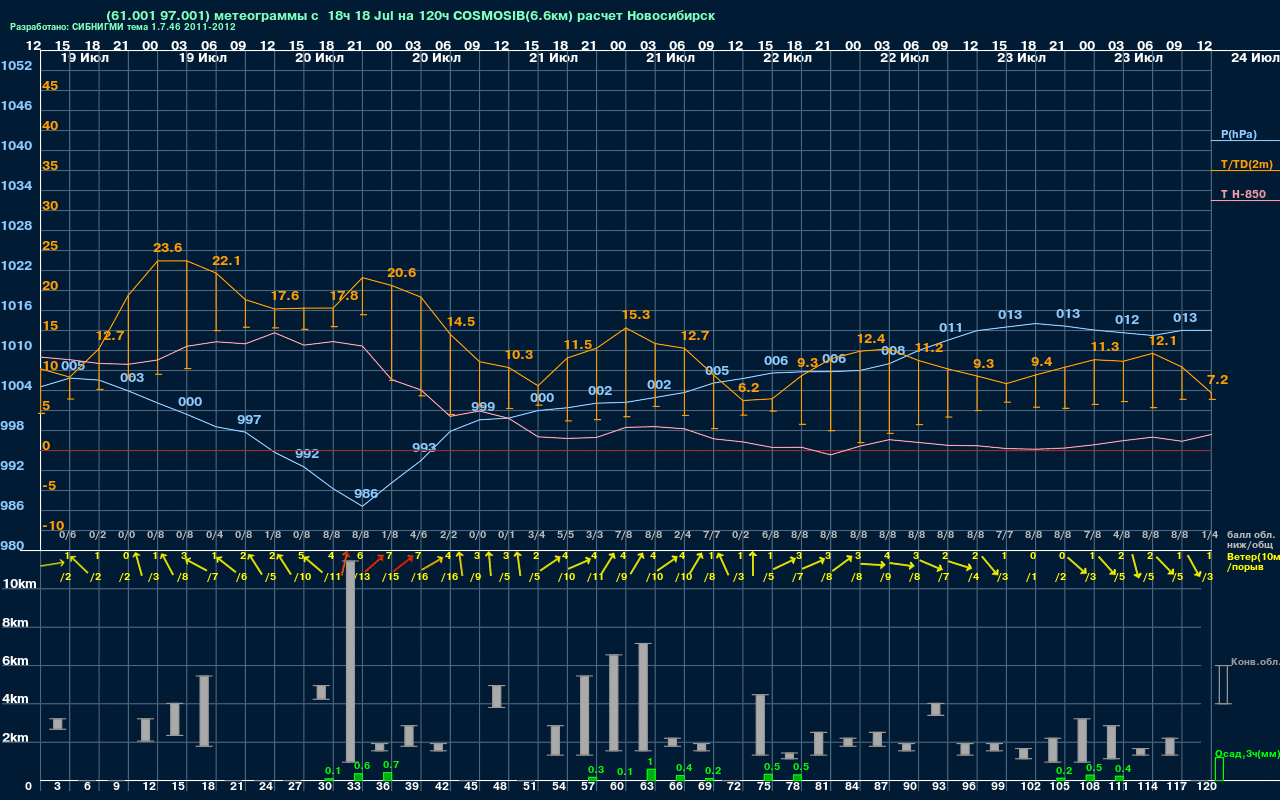Screen dimensions: 1280x800
Task: Click forecast hour 63 on bottom axis
Action: [647, 787]
